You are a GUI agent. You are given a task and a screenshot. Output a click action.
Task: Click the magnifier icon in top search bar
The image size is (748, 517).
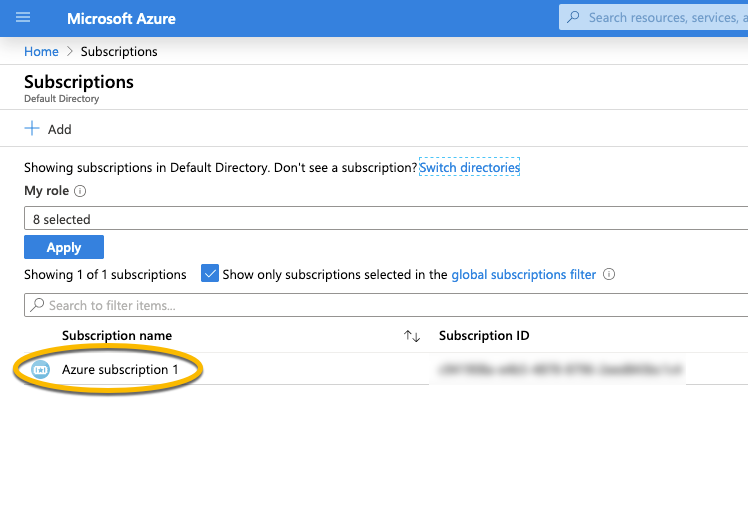coord(573,17)
